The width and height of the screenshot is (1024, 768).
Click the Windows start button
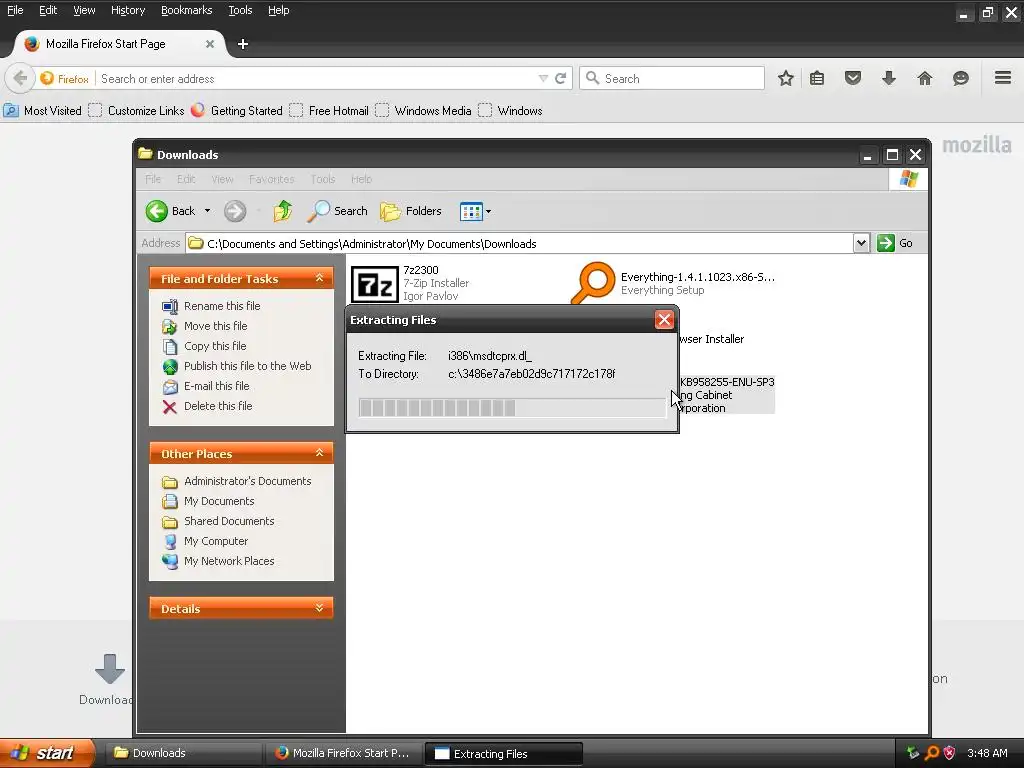pyautogui.click(x=47, y=753)
